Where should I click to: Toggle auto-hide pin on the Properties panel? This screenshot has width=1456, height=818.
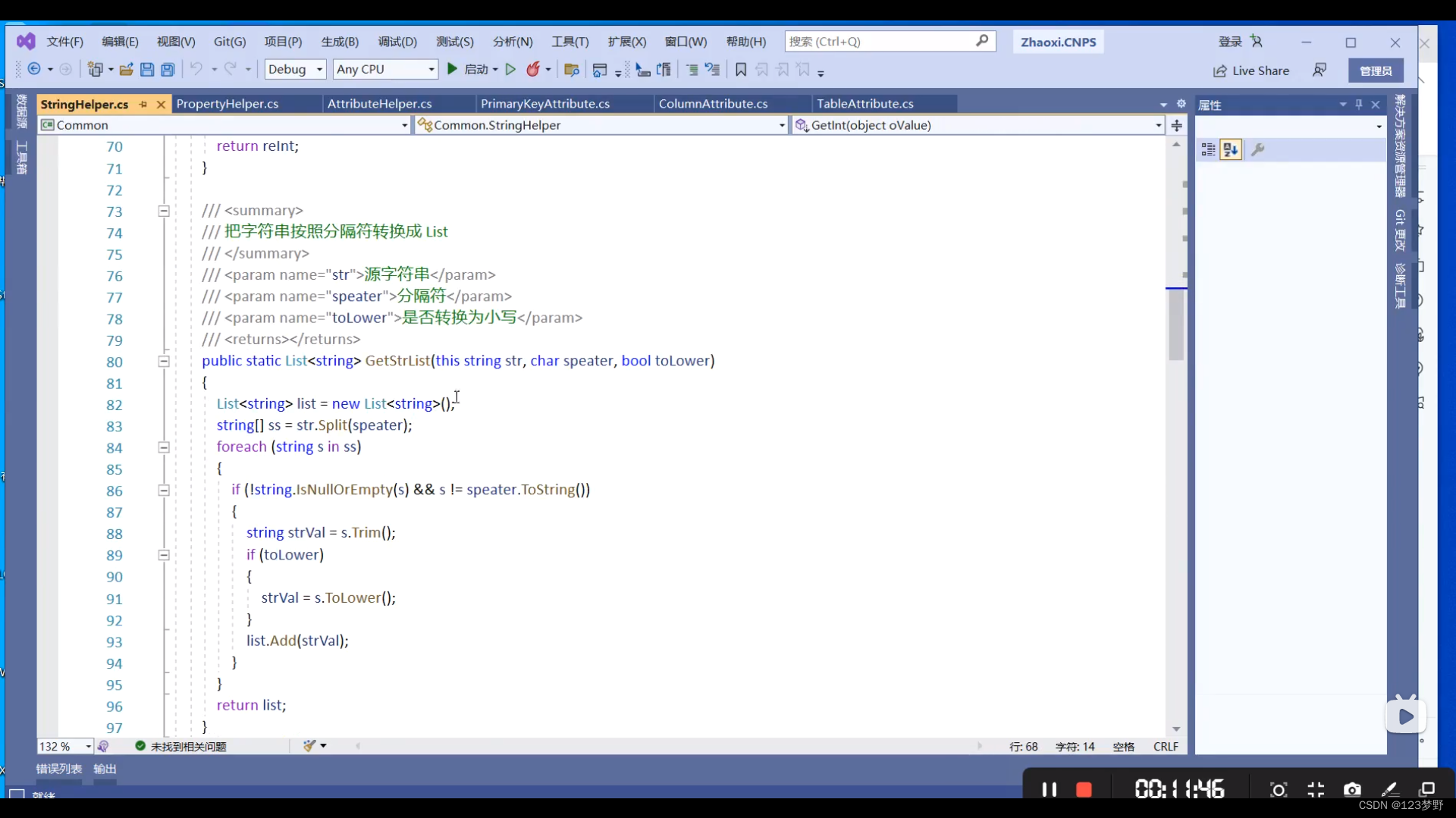pyautogui.click(x=1359, y=105)
